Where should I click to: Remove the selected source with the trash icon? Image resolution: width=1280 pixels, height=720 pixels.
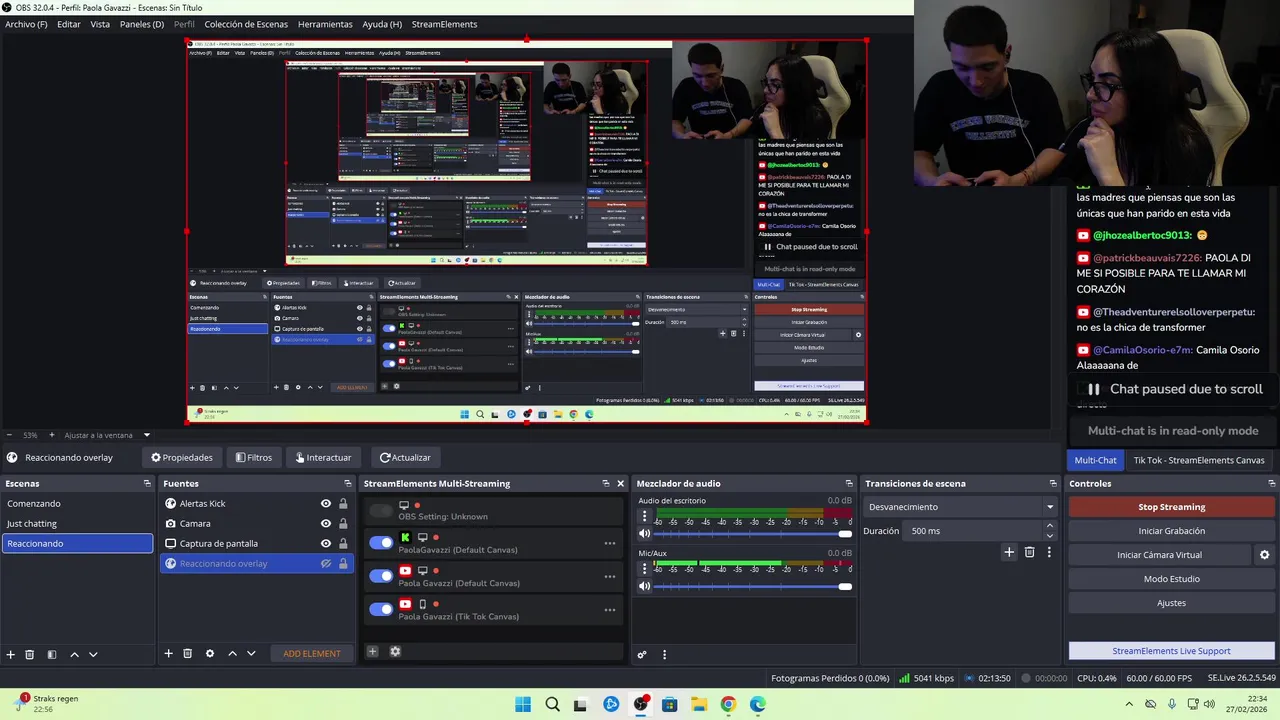point(187,653)
